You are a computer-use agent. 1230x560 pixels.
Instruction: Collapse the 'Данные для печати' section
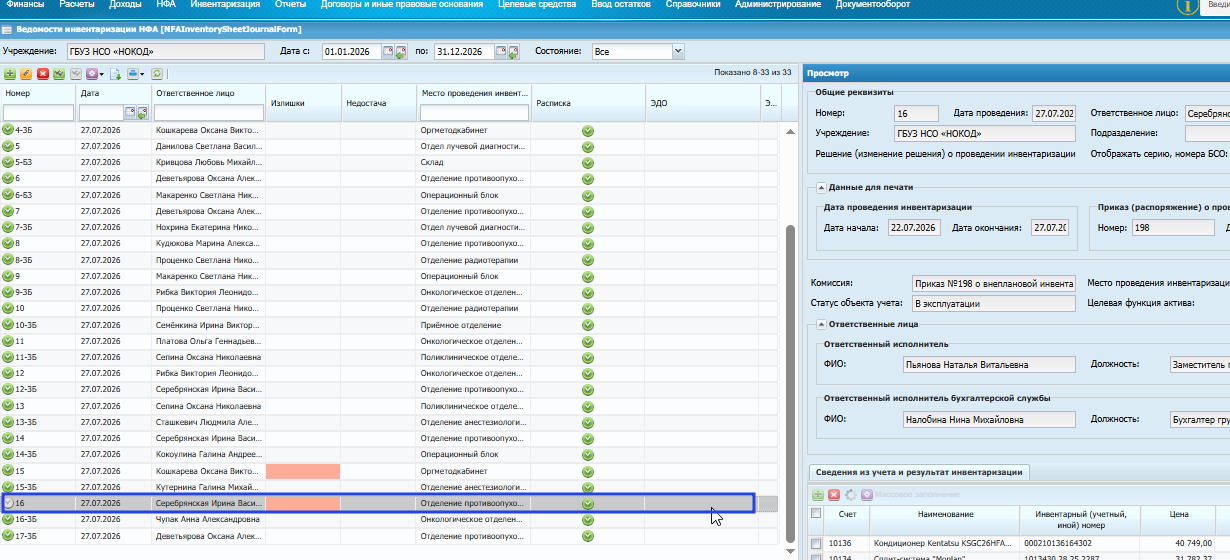pyautogui.click(x=821, y=187)
